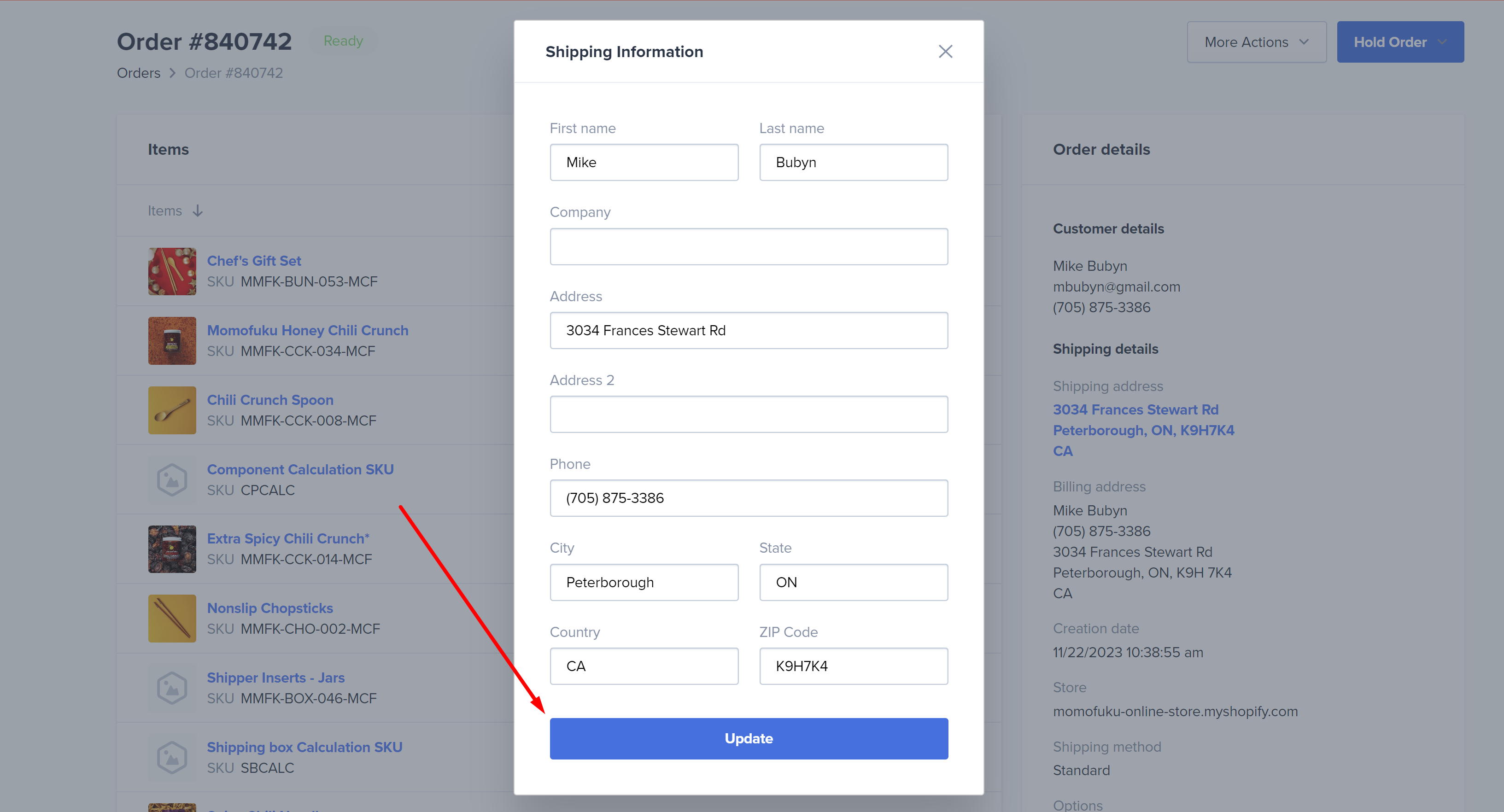Select the store name momofuku-online-store.myshopify.com
The width and height of the screenshot is (1504, 812).
(1175, 712)
